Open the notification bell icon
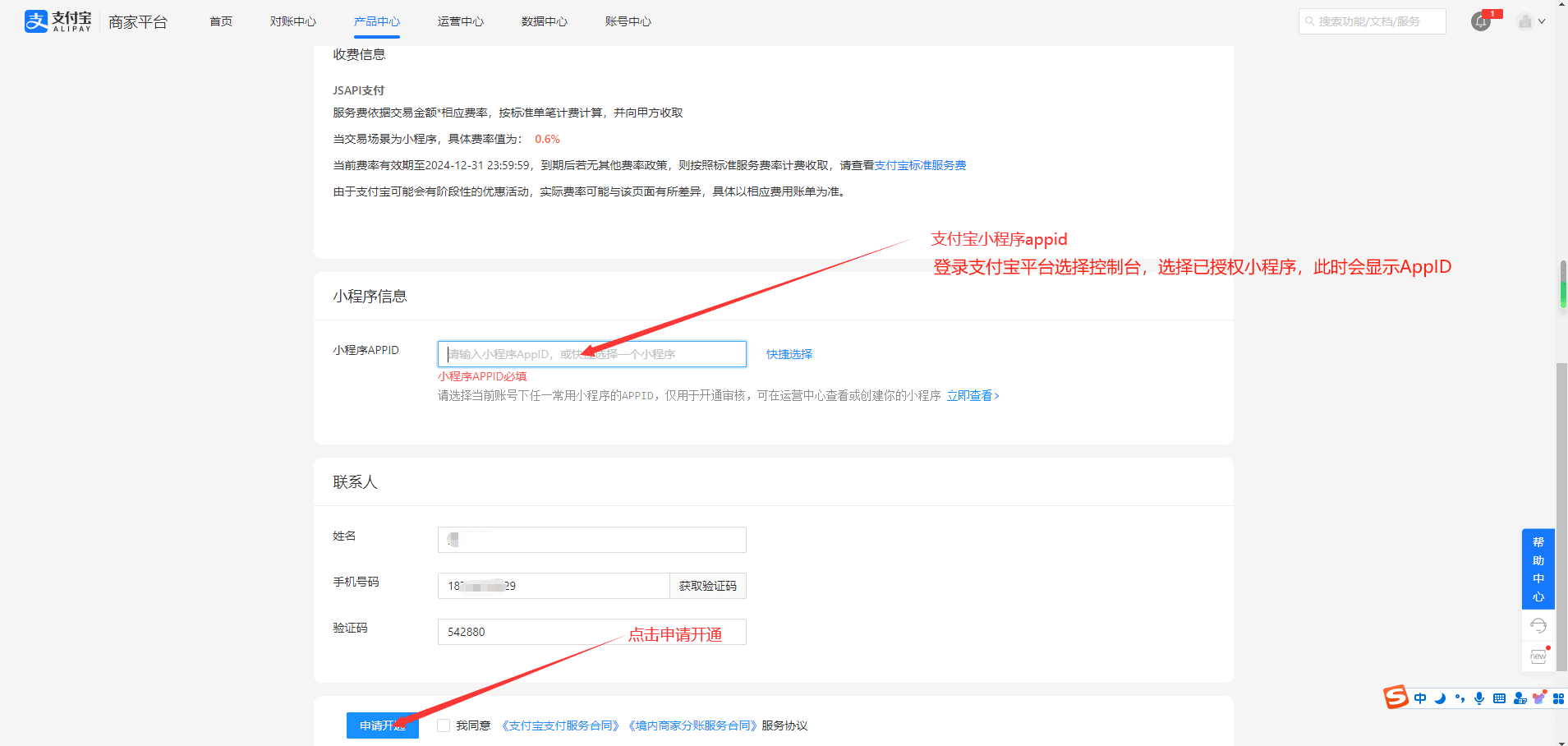This screenshot has height=746, width=1568. coord(1480,22)
